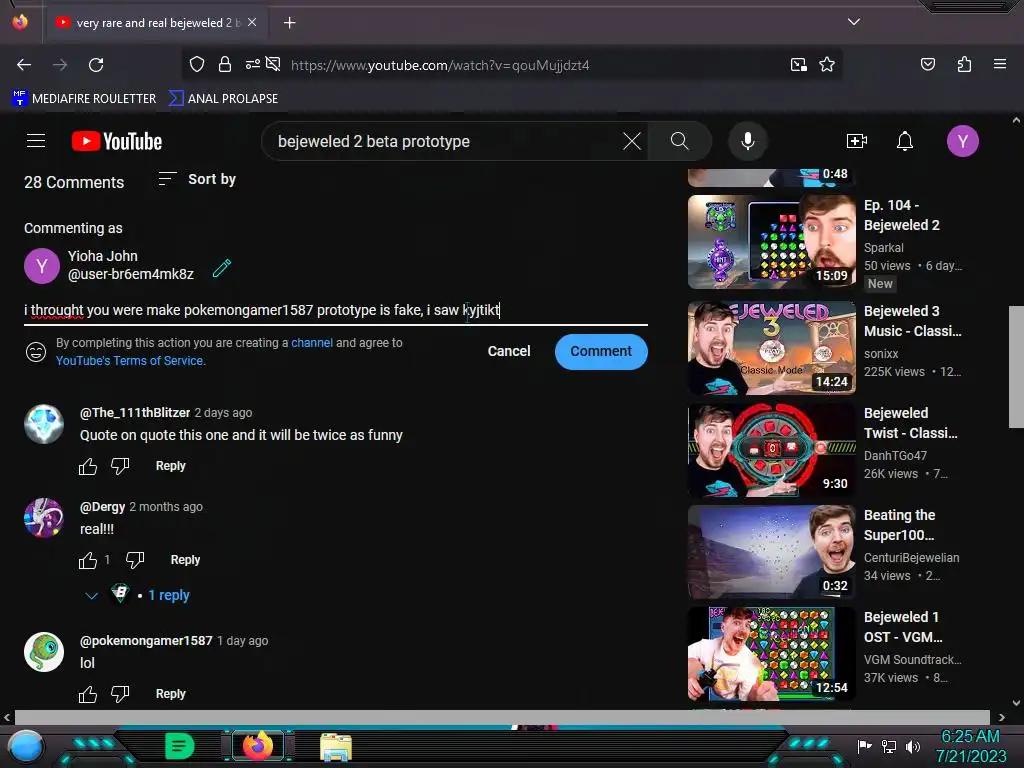Image resolution: width=1024 pixels, height=768 pixels.
Task: Cancel the comment draft
Action: (509, 351)
